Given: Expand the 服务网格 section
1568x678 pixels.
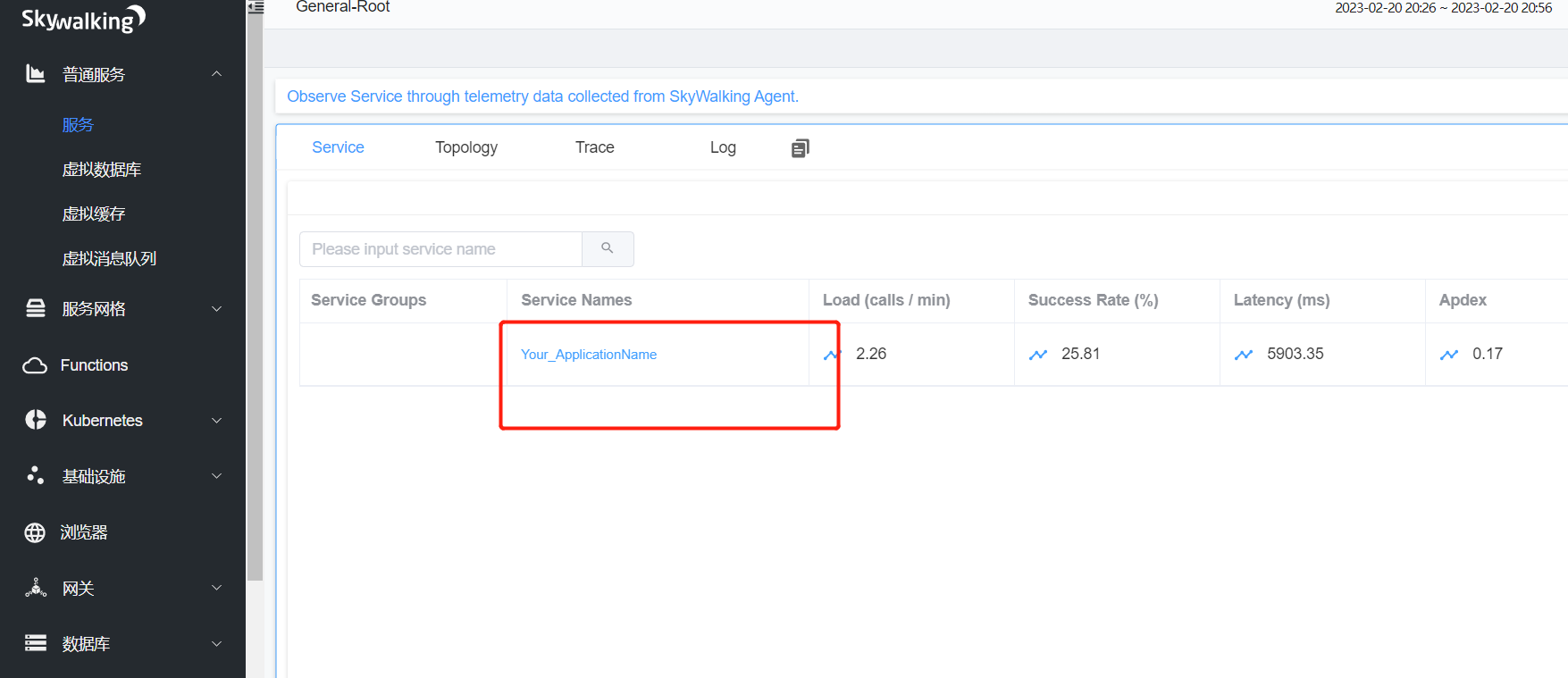Looking at the screenshot, I should pos(216,309).
